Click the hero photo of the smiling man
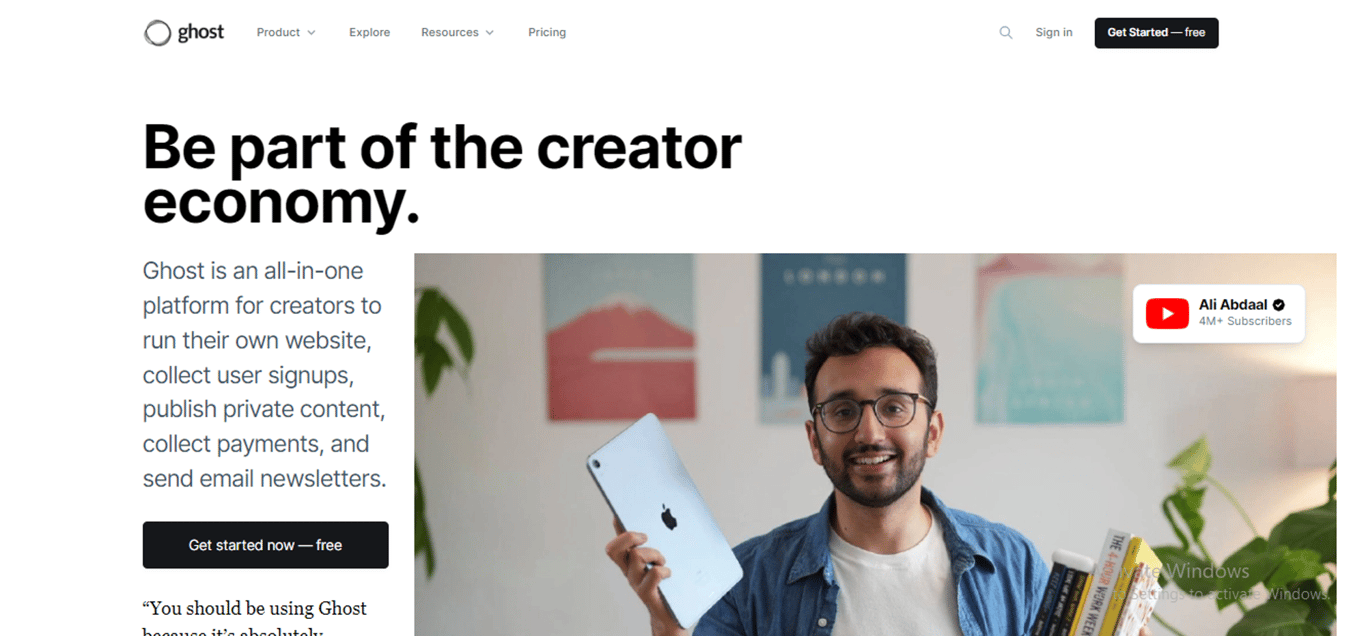Viewport: 1366px width, 636px height. pos(875,444)
